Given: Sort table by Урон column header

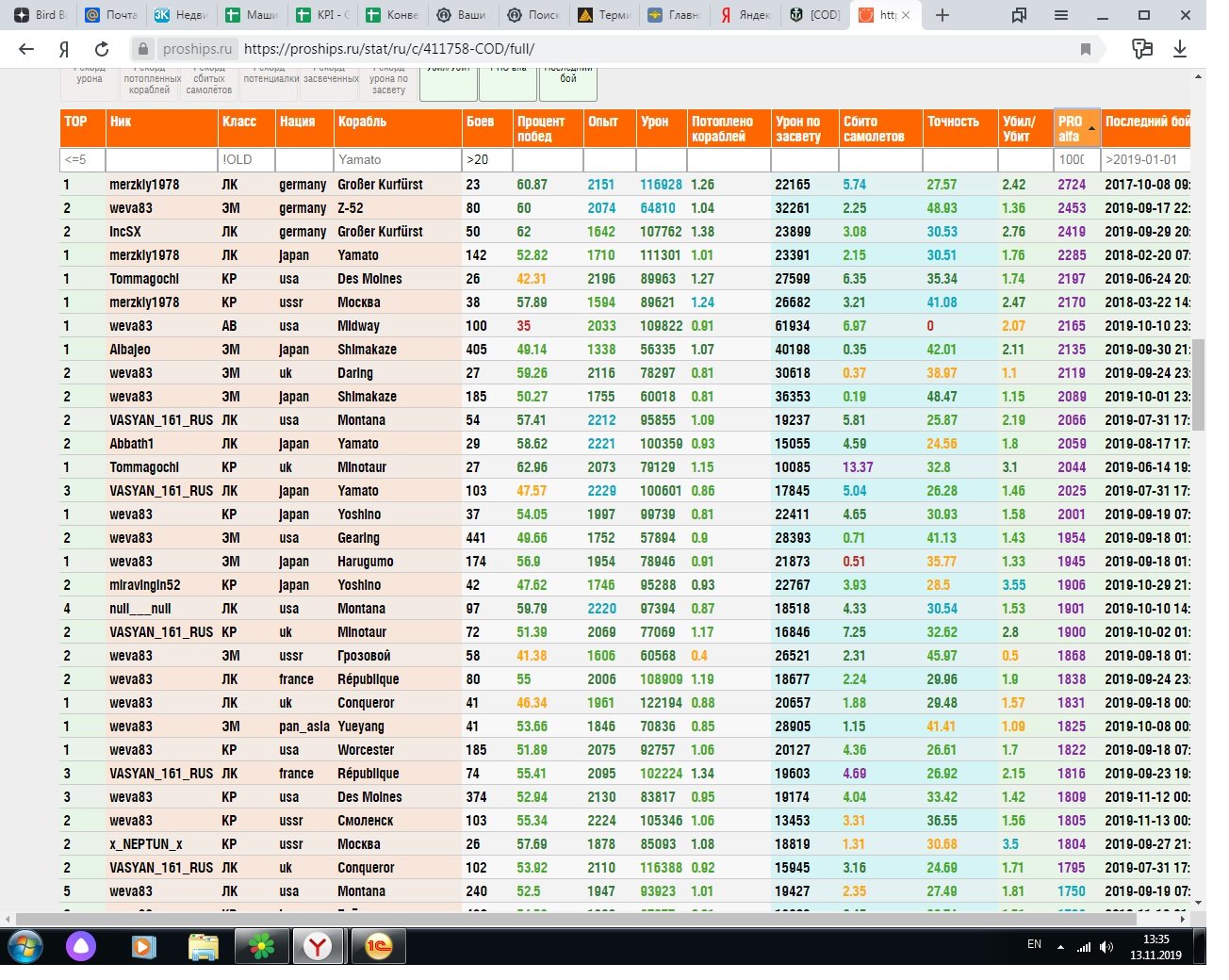Looking at the screenshot, I should coord(662,128).
